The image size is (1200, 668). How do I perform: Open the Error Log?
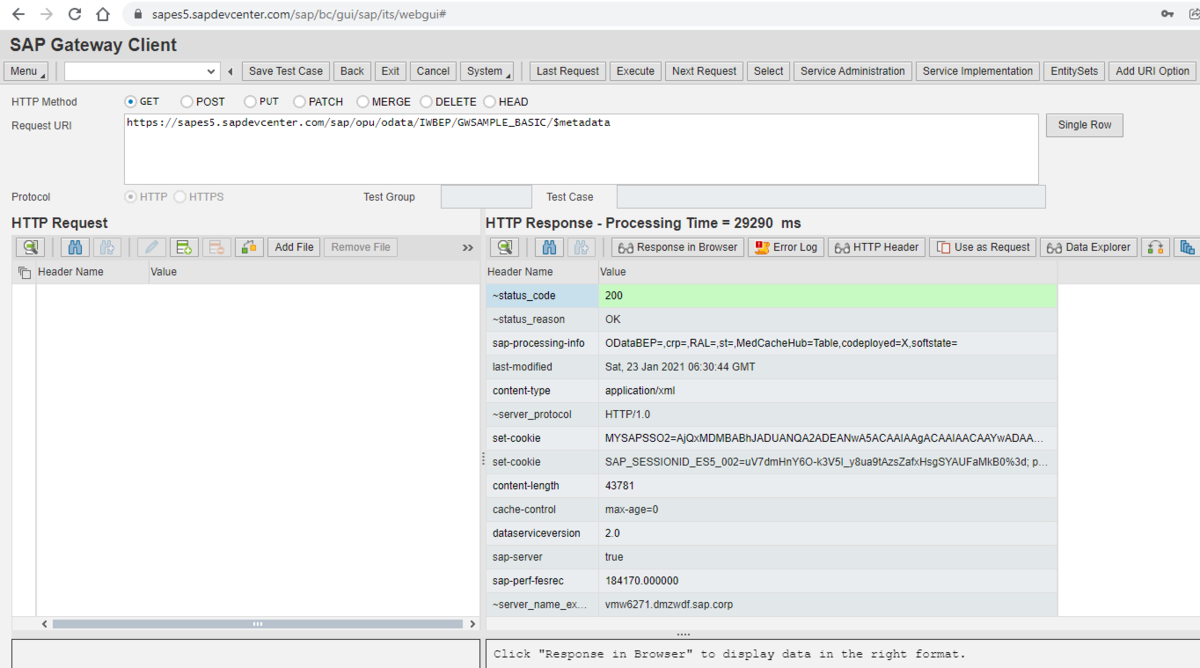tap(786, 247)
